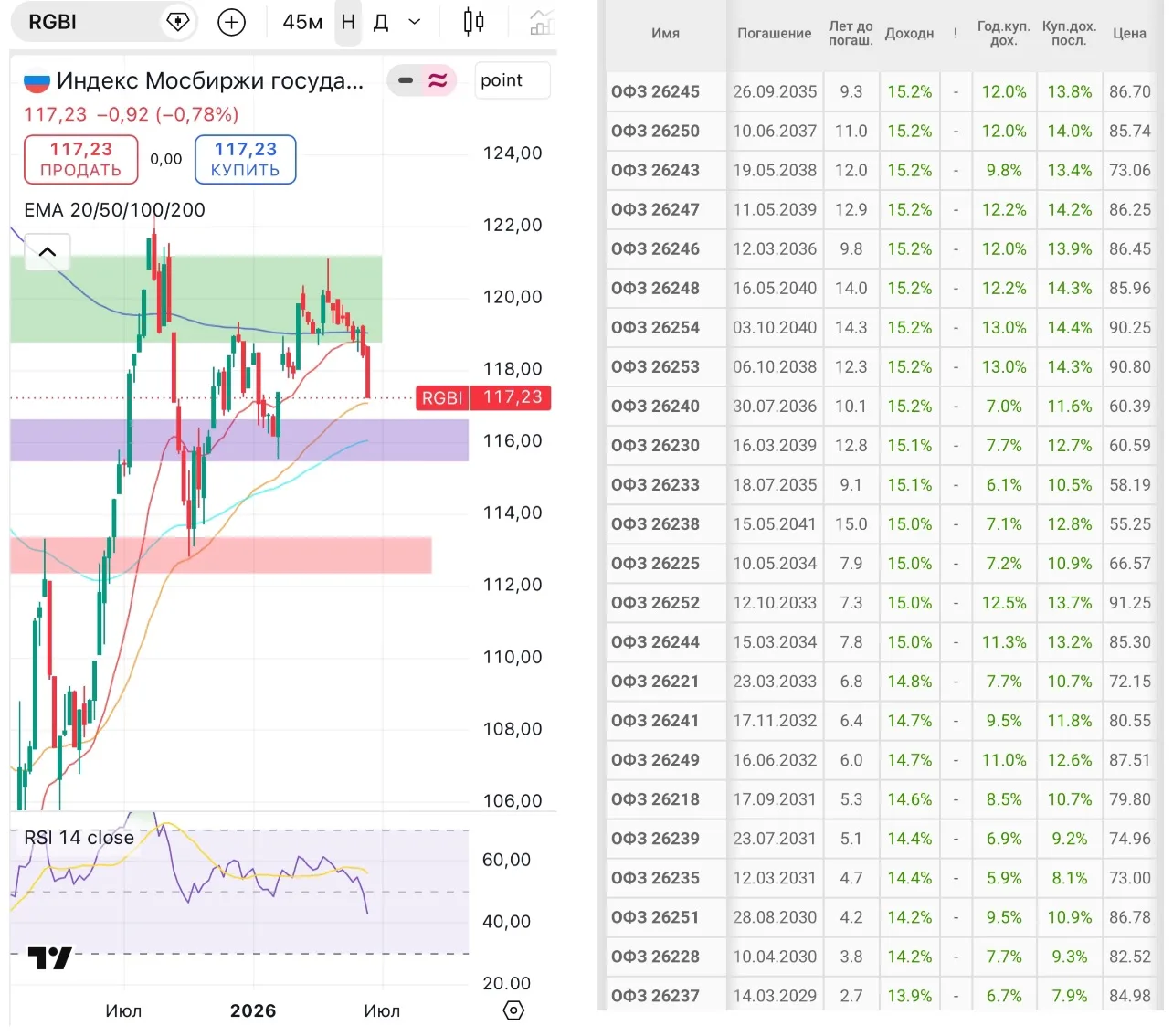This screenshot has width=1173, height=1036.
Task: Click the dash button in the pill toggle
Action: (406, 81)
